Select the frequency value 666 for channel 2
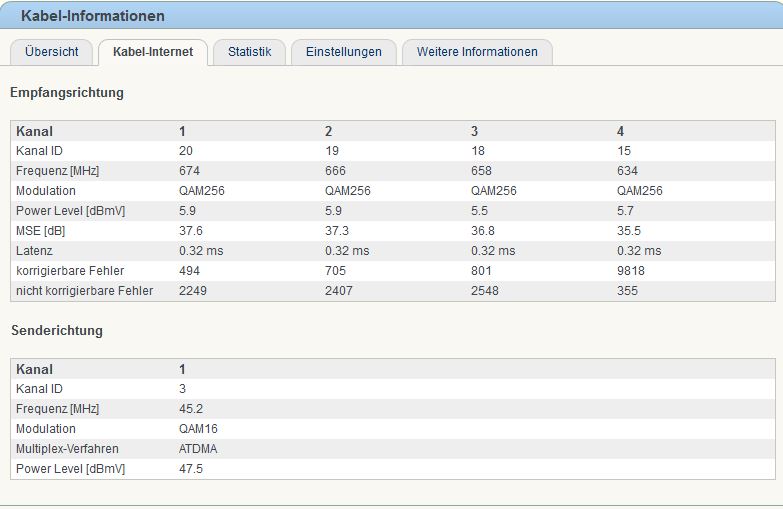The height and width of the screenshot is (509, 783). coord(335,171)
